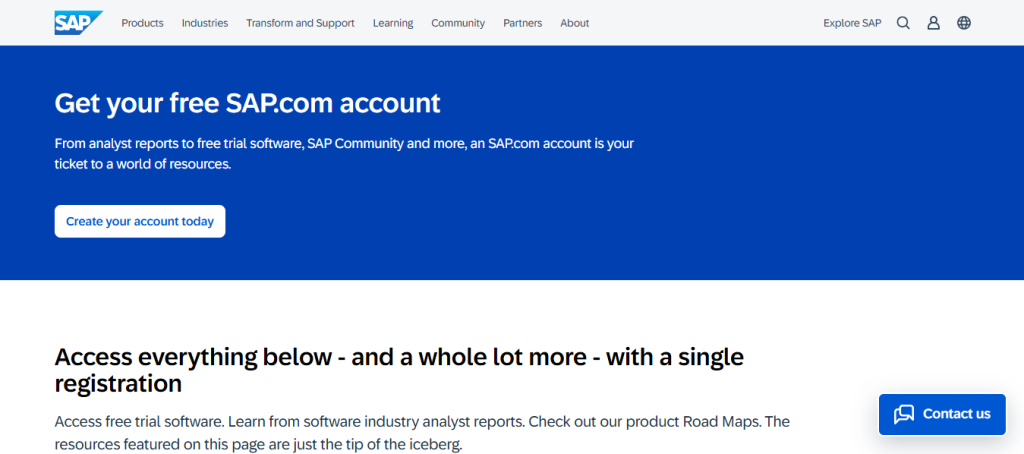Open the Learning menu

393,23
